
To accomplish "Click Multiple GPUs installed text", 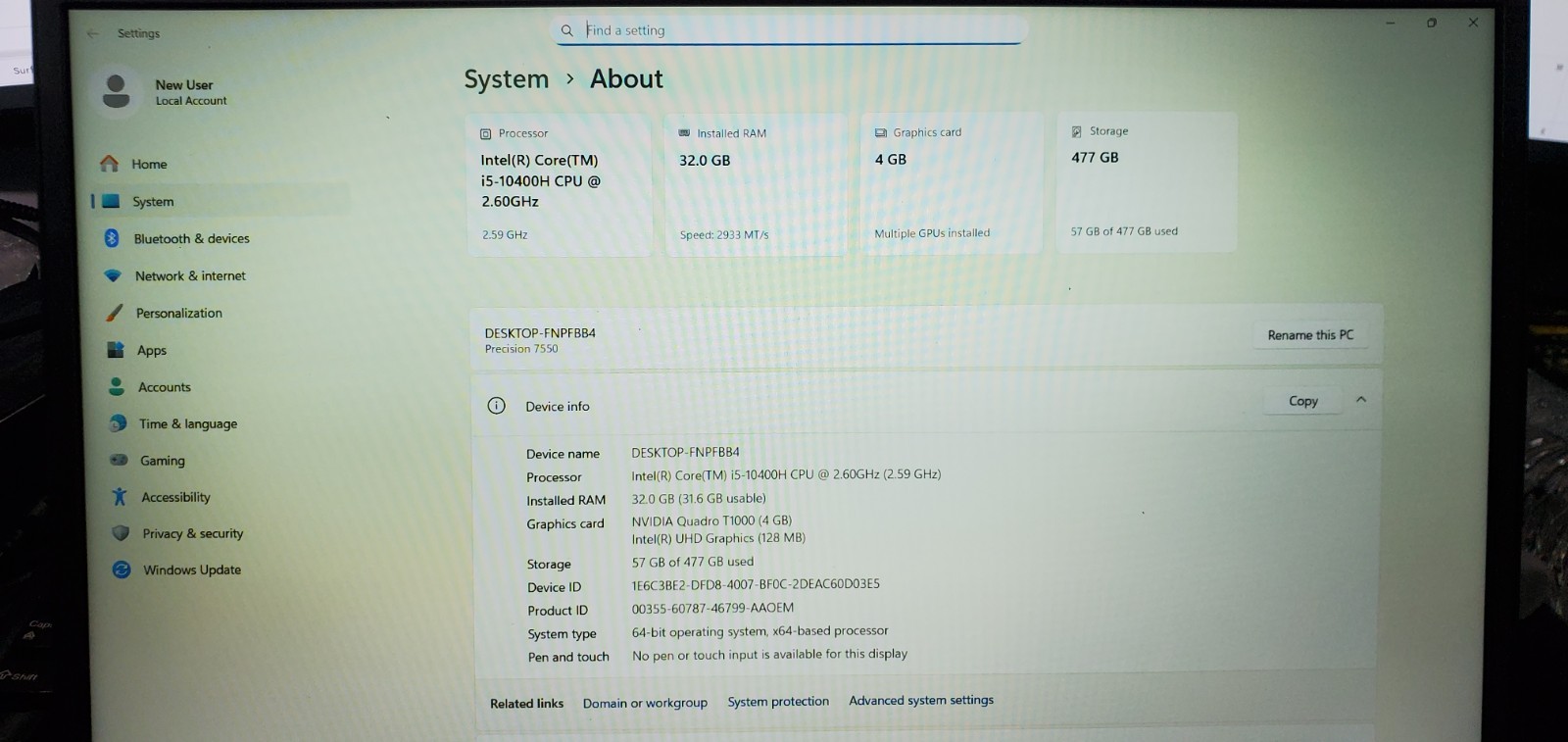I will point(932,233).
